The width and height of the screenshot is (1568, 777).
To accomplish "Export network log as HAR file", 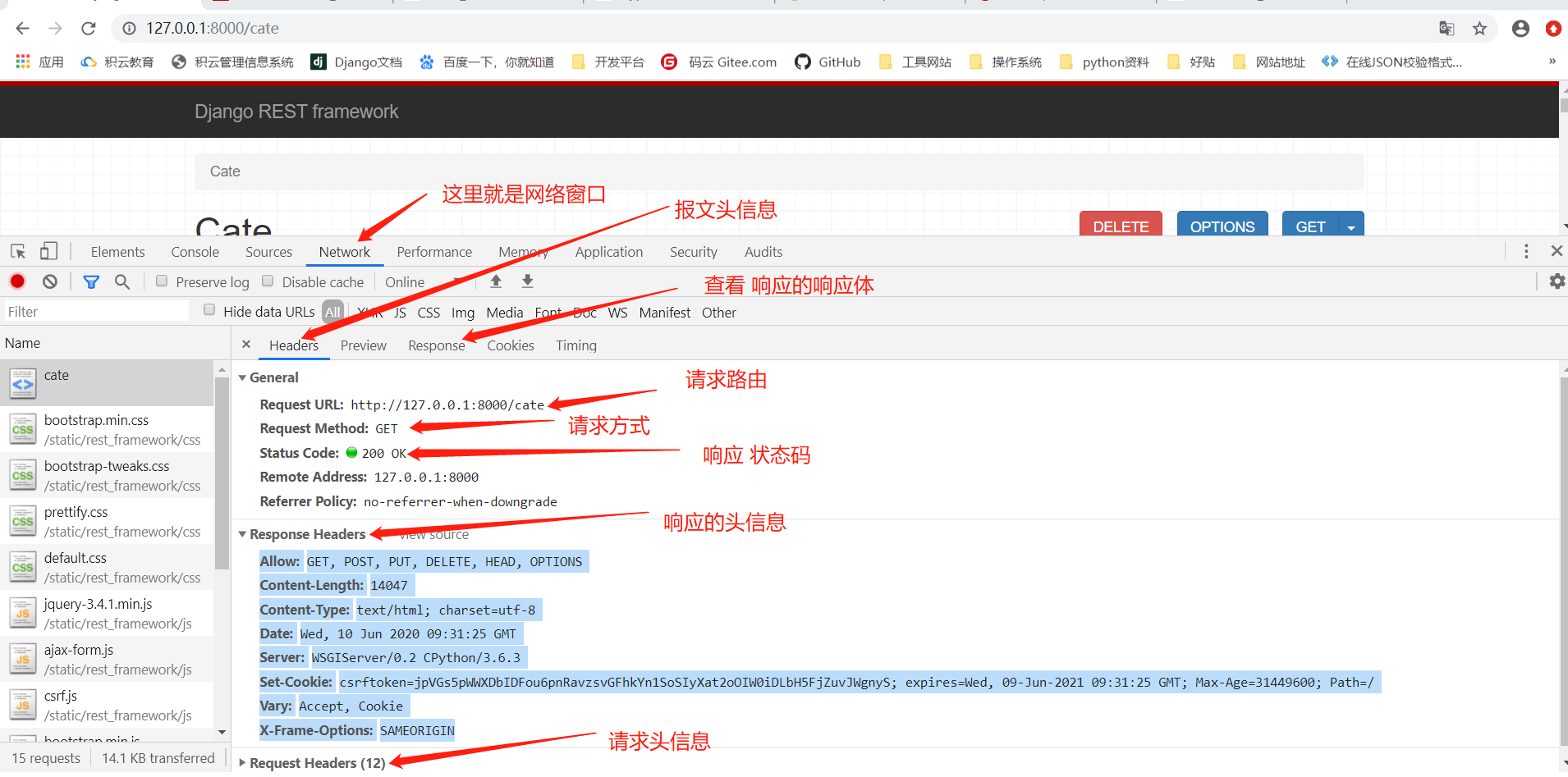I will [528, 281].
